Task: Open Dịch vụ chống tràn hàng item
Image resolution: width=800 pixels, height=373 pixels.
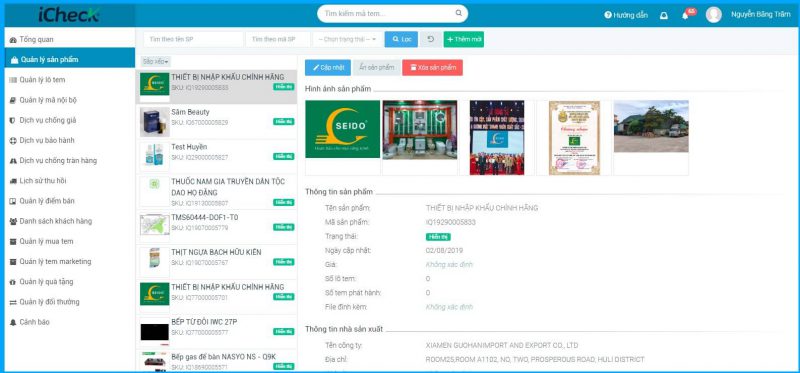Action: click(69, 161)
